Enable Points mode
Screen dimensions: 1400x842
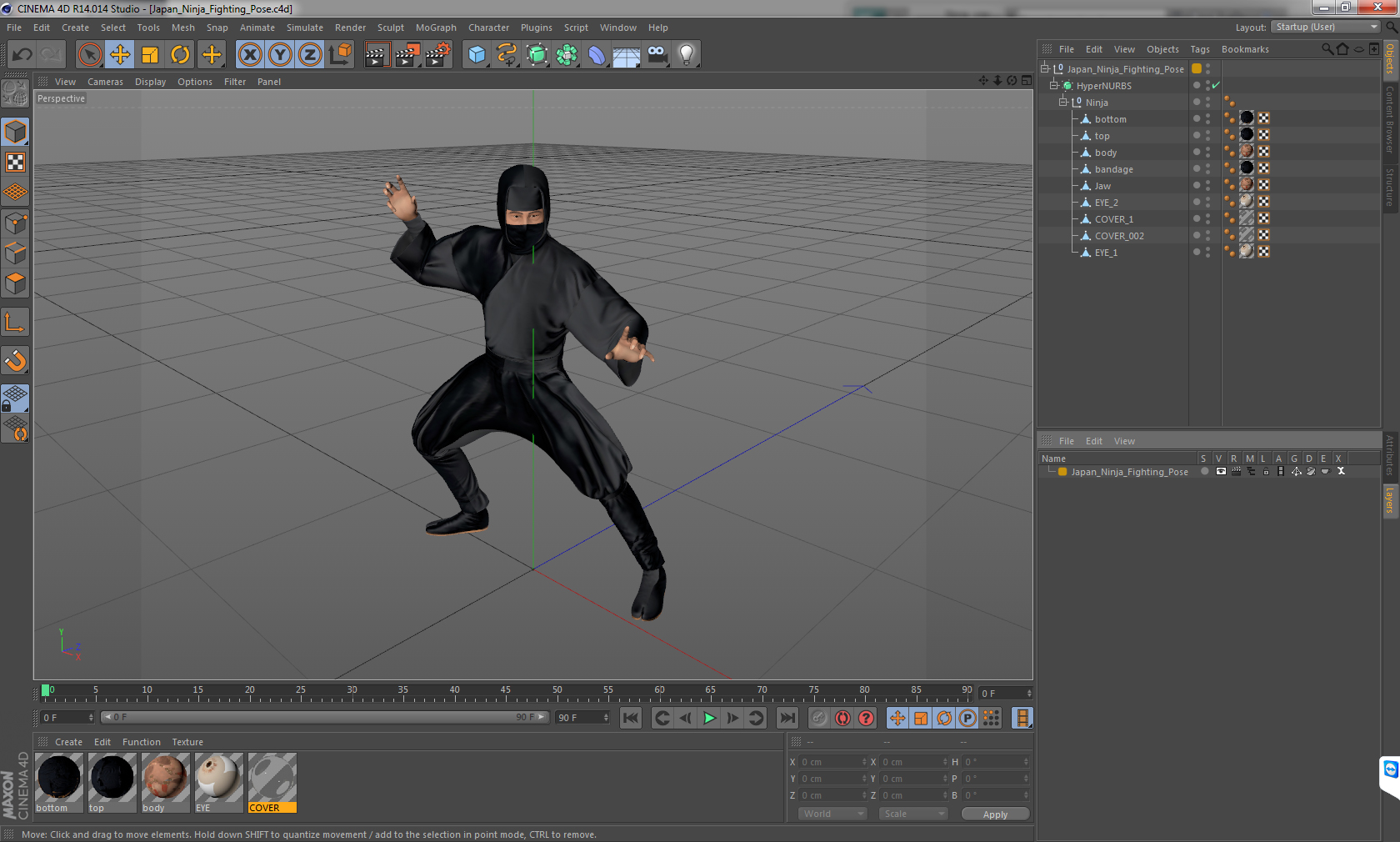click(15, 223)
